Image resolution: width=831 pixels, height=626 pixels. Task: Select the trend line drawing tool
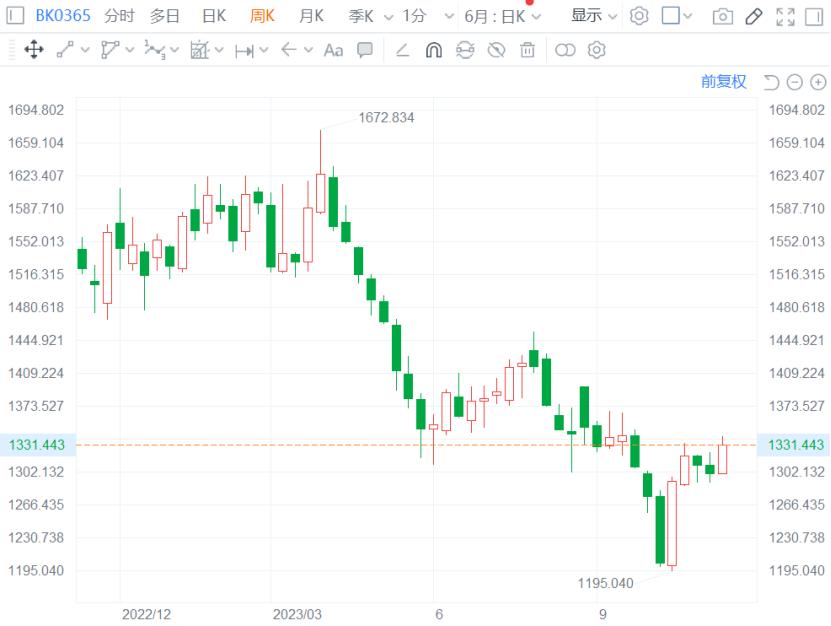[x=65, y=50]
